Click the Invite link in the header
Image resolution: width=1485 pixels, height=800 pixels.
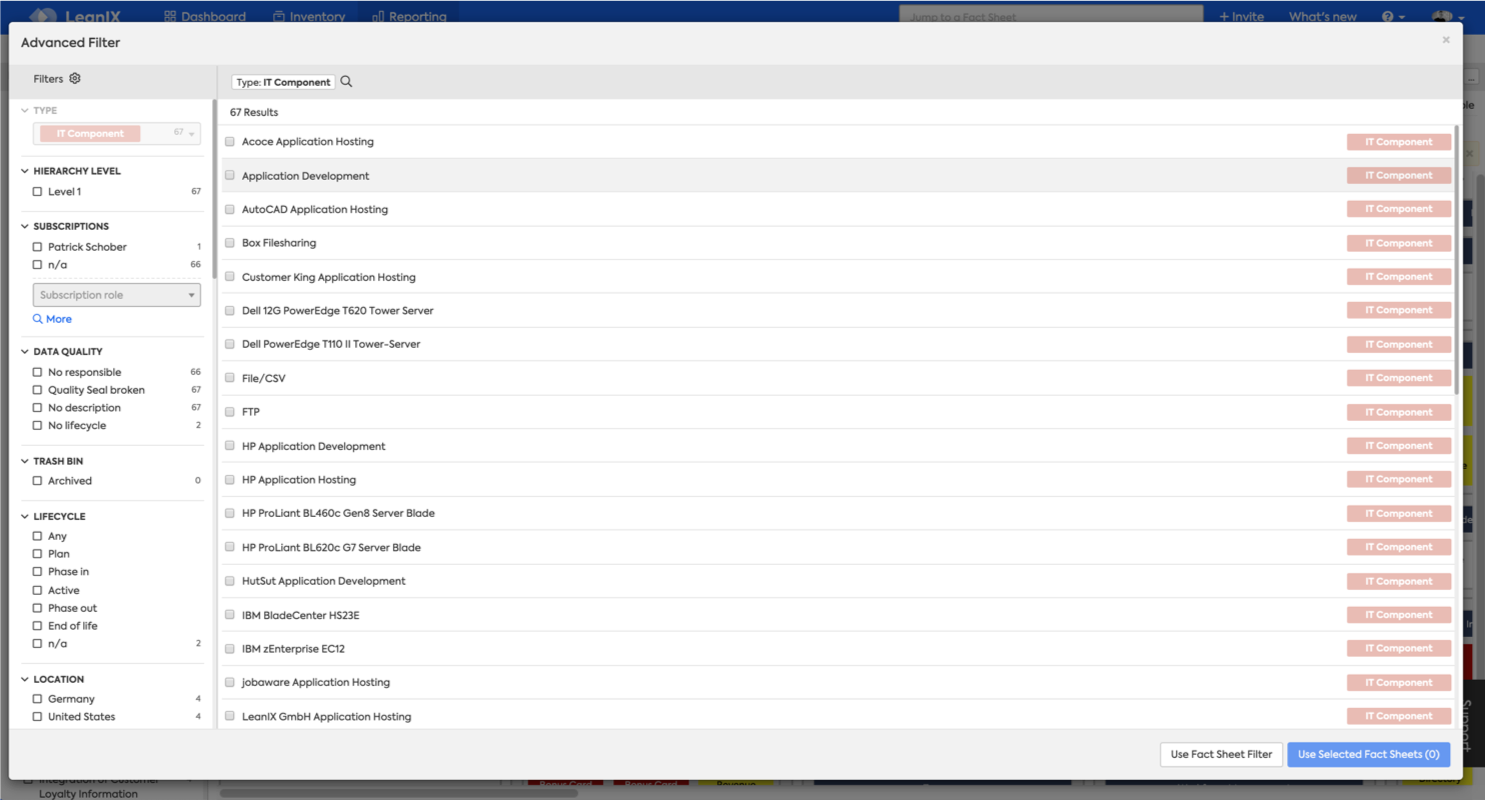click(1241, 16)
